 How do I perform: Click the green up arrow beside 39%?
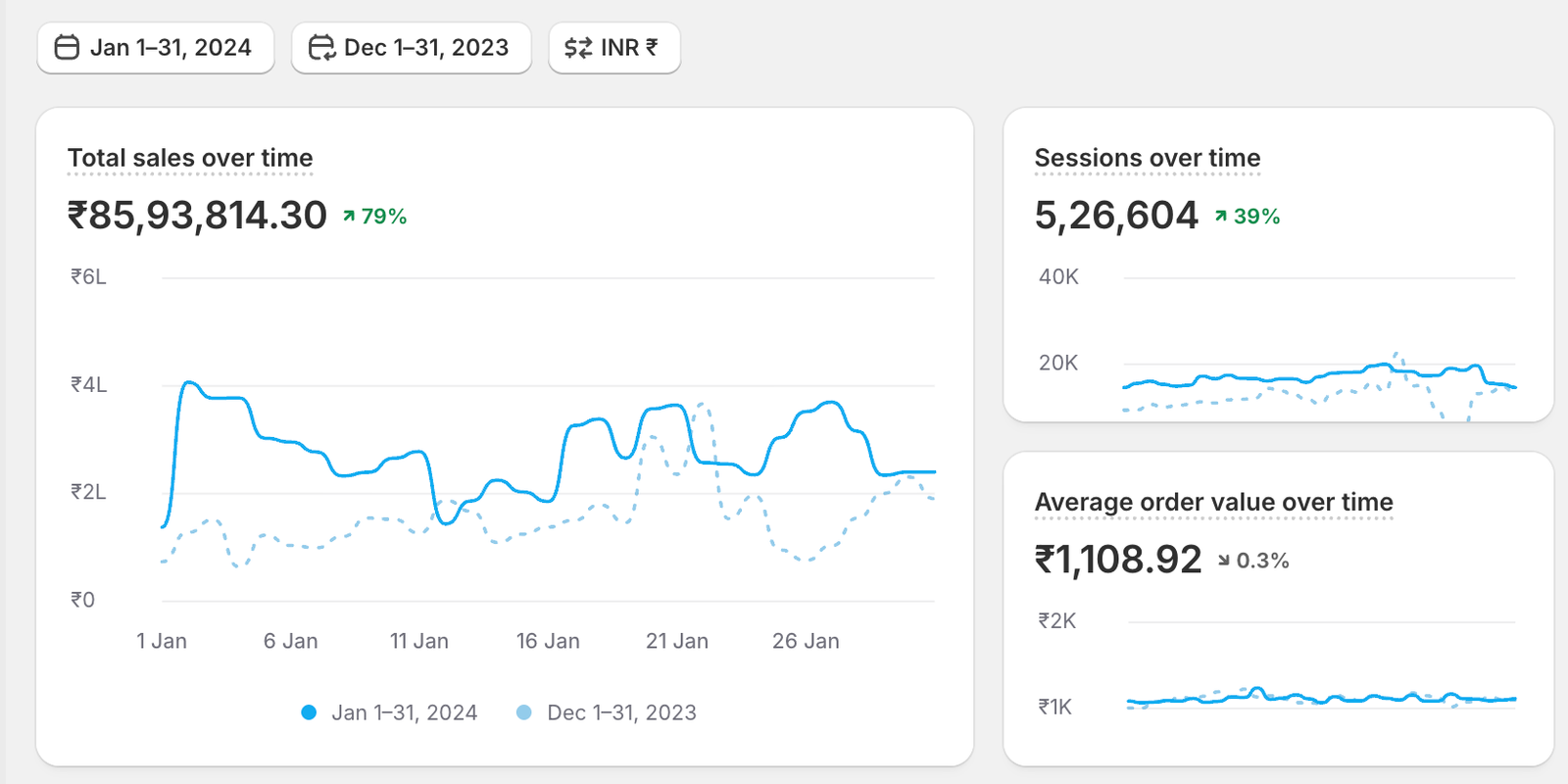coord(1221,217)
